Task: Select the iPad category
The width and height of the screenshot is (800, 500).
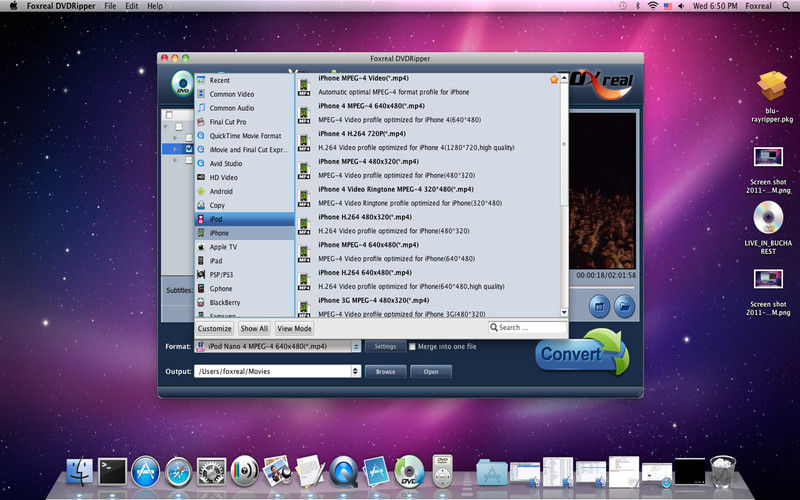Action: coord(244,261)
